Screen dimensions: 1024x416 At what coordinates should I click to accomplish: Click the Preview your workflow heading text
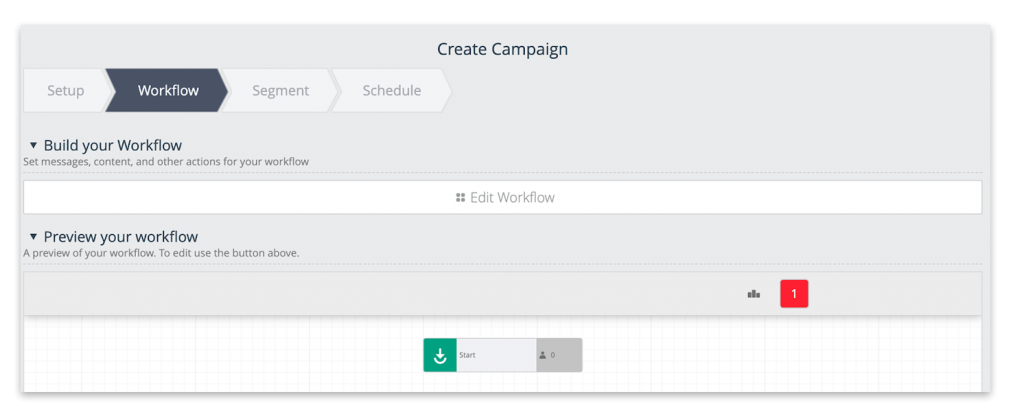pos(121,236)
